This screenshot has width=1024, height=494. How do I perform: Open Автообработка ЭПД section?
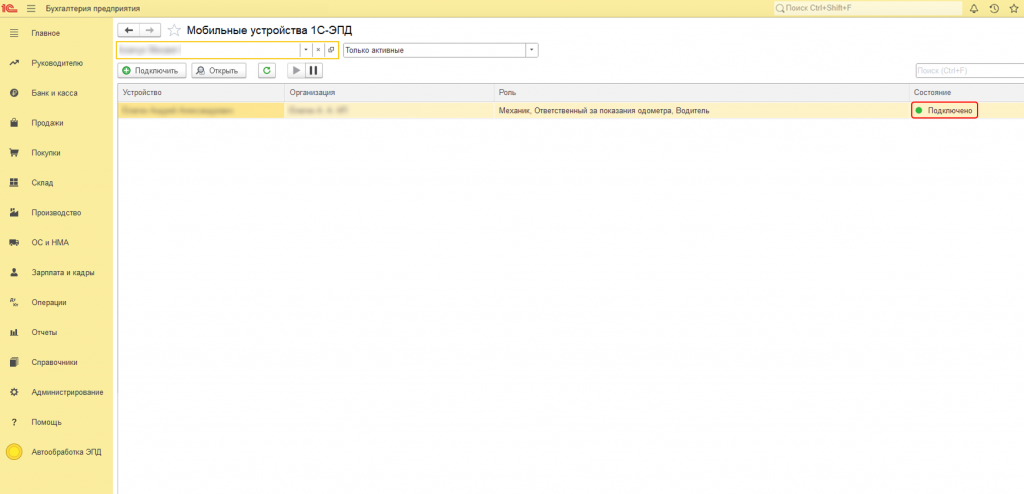point(66,452)
